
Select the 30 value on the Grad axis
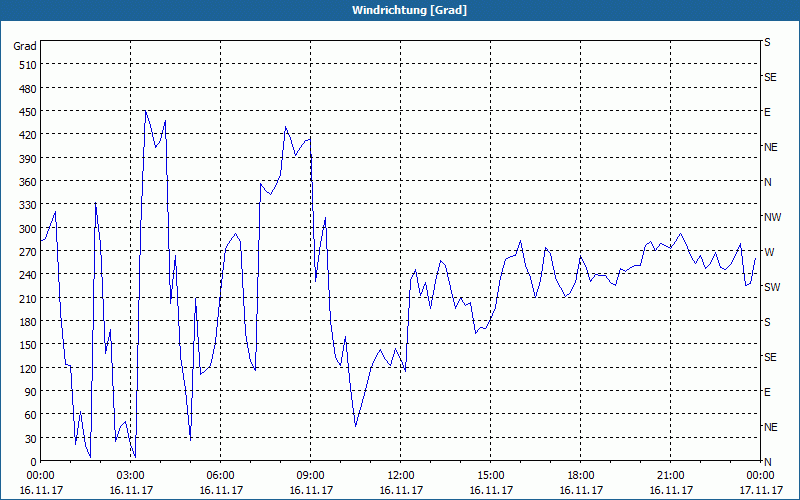[x=31, y=438]
